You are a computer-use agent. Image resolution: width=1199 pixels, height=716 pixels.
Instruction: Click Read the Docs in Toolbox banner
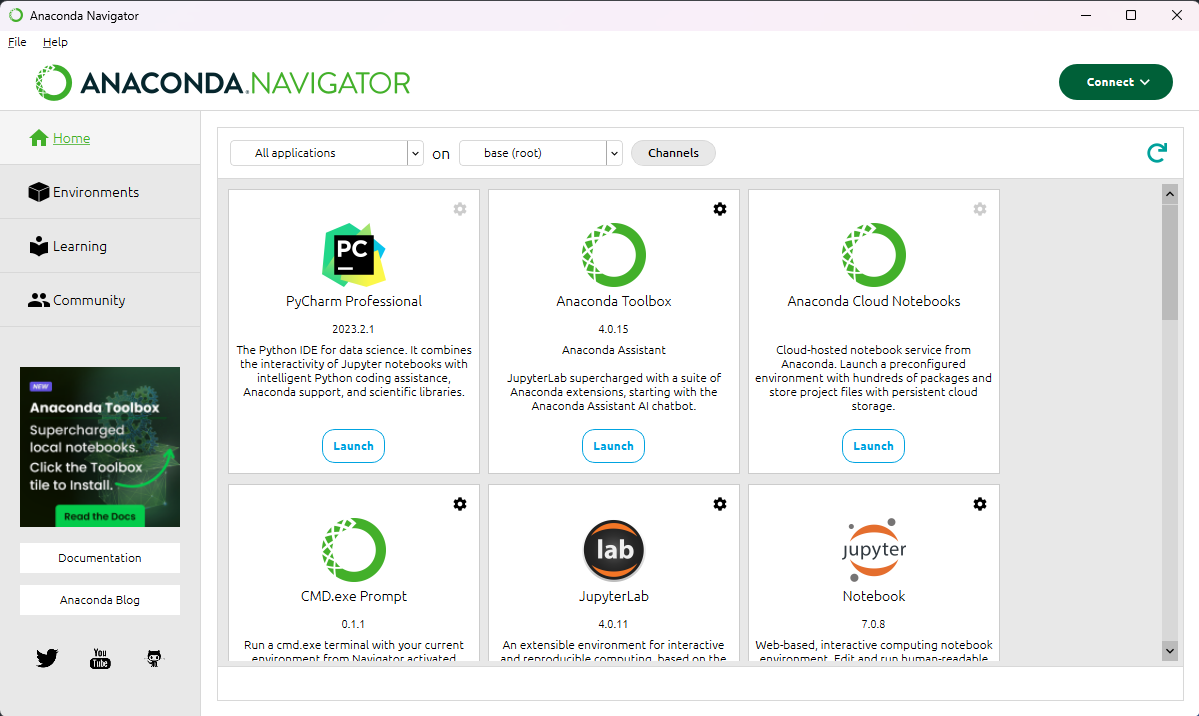[99, 516]
